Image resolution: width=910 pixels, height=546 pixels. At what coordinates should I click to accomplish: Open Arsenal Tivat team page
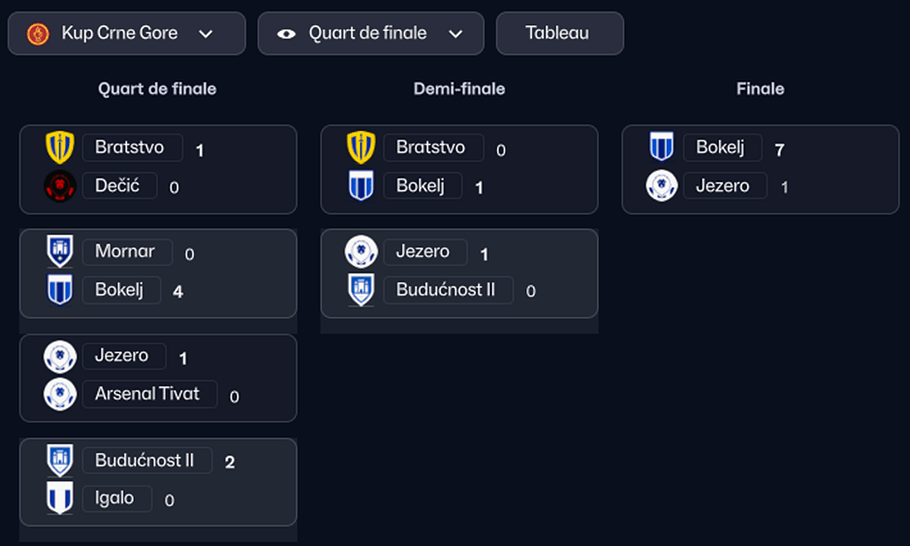click(147, 394)
